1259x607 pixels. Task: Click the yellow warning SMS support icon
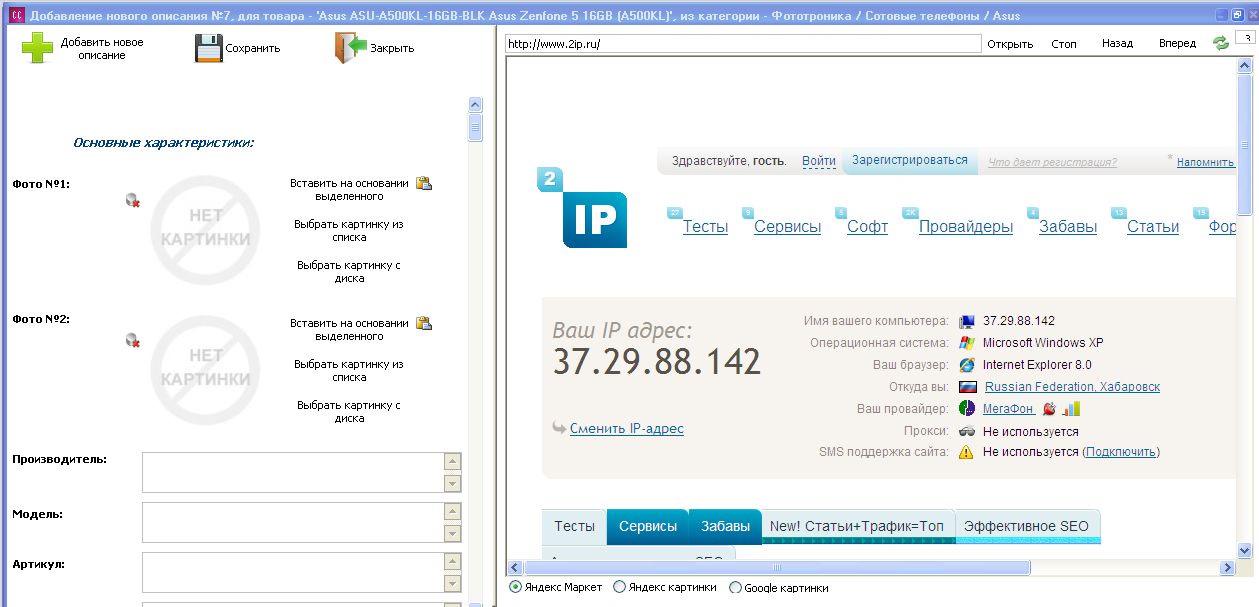pyautogui.click(x=966, y=452)
